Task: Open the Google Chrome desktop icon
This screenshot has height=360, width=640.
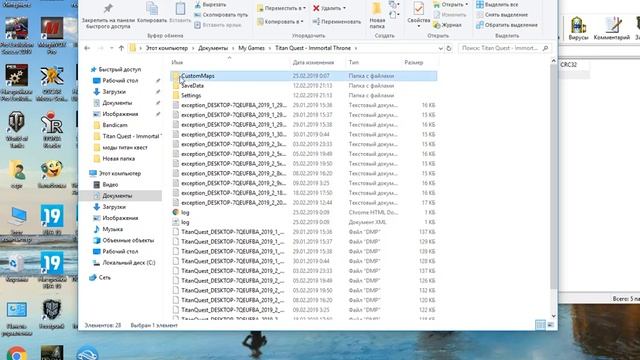Action: [16, 353]
